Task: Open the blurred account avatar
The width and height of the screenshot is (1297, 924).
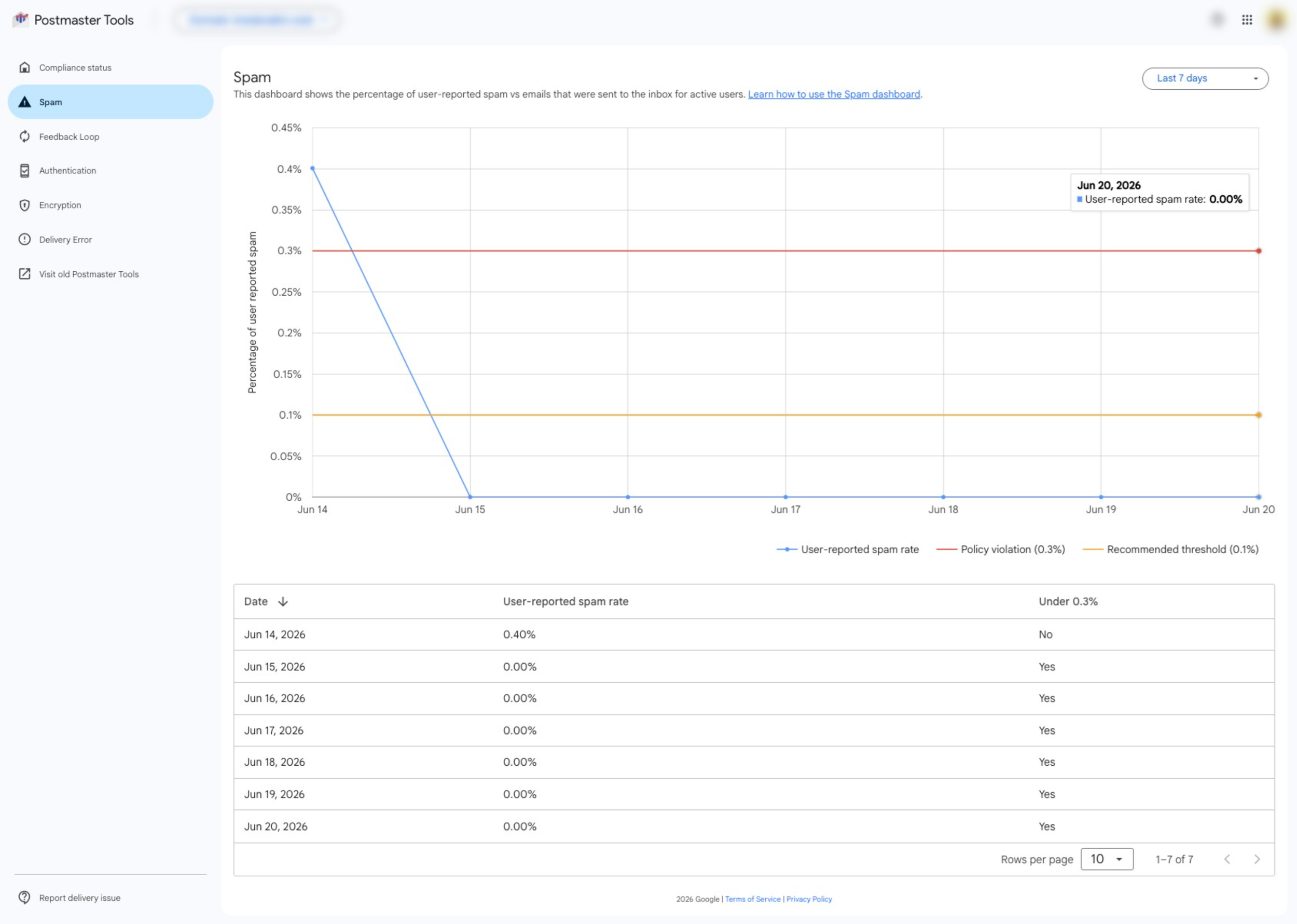Action: tap(1276, 20)
